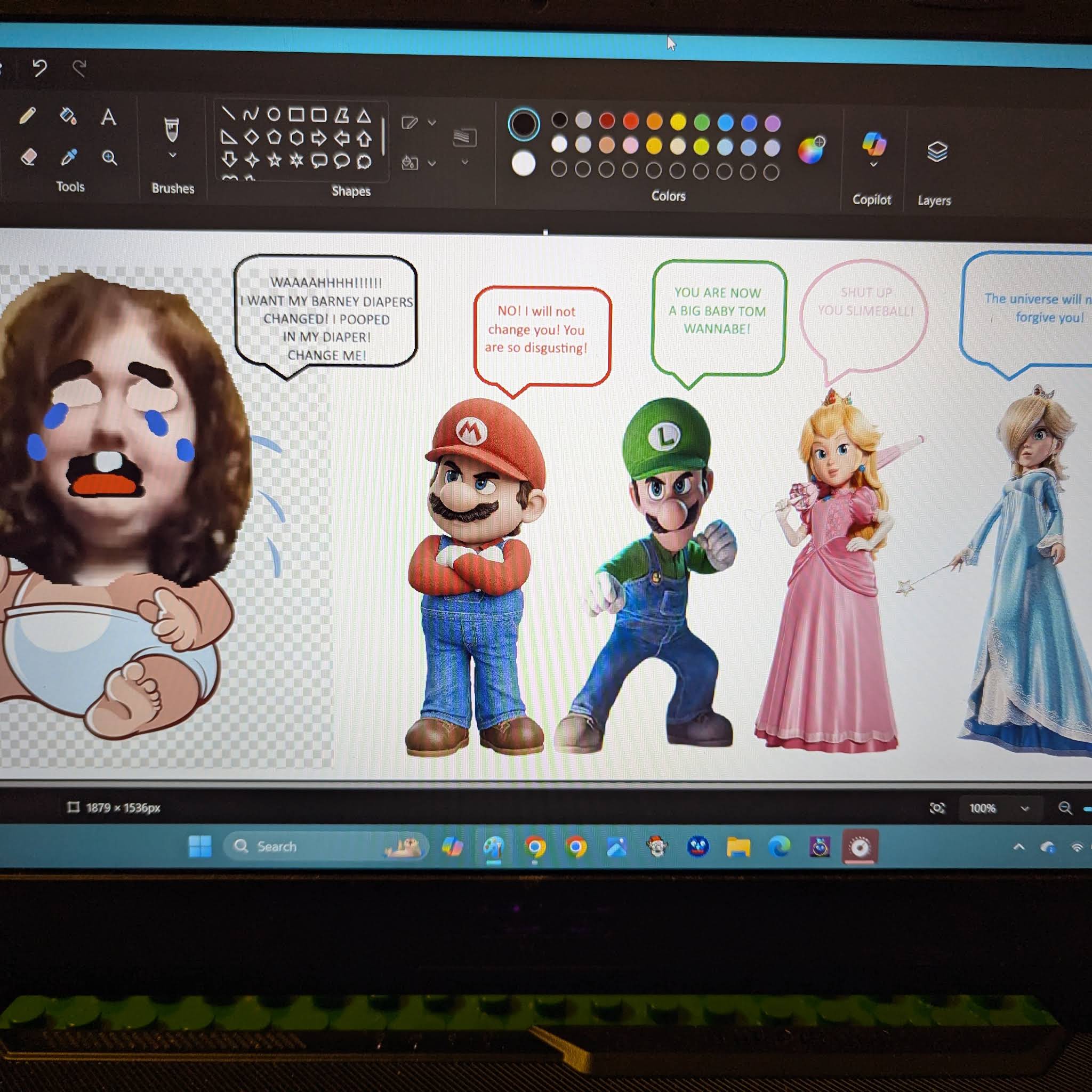Image resolution: width=1092 pixels, height=1092 pixels.
Task: Click the Redo arrow
Action: [x=79, y=69]
